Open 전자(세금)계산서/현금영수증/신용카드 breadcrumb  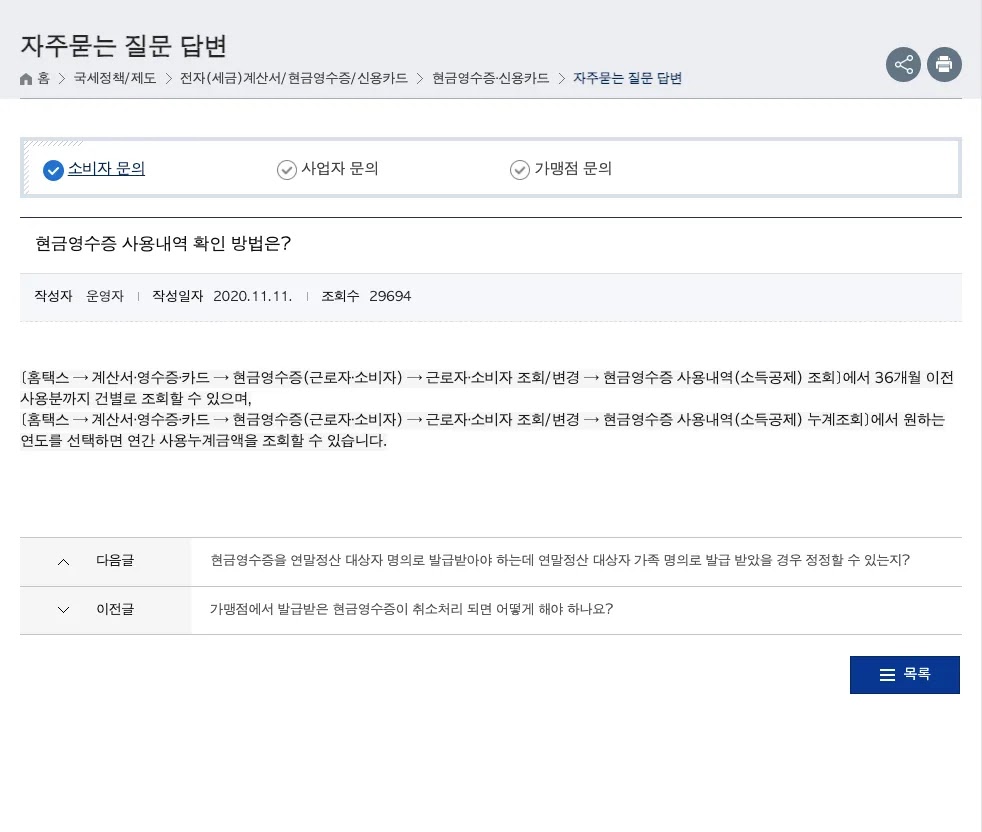293,78
